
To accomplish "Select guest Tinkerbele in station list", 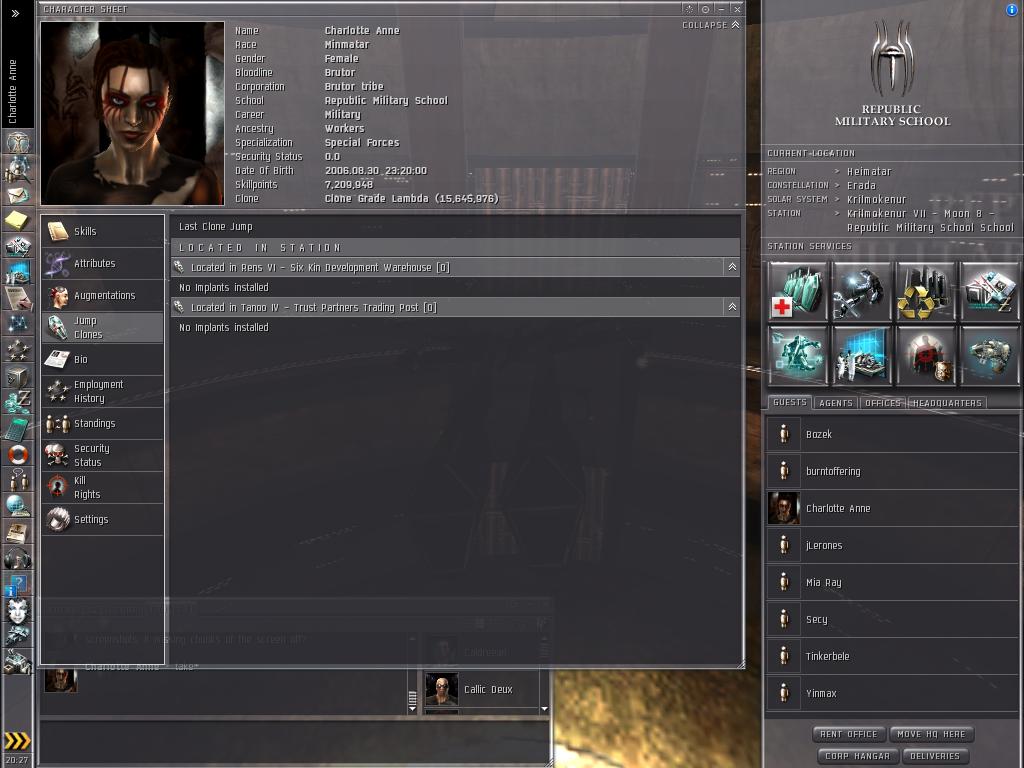I will pos(893,656).
